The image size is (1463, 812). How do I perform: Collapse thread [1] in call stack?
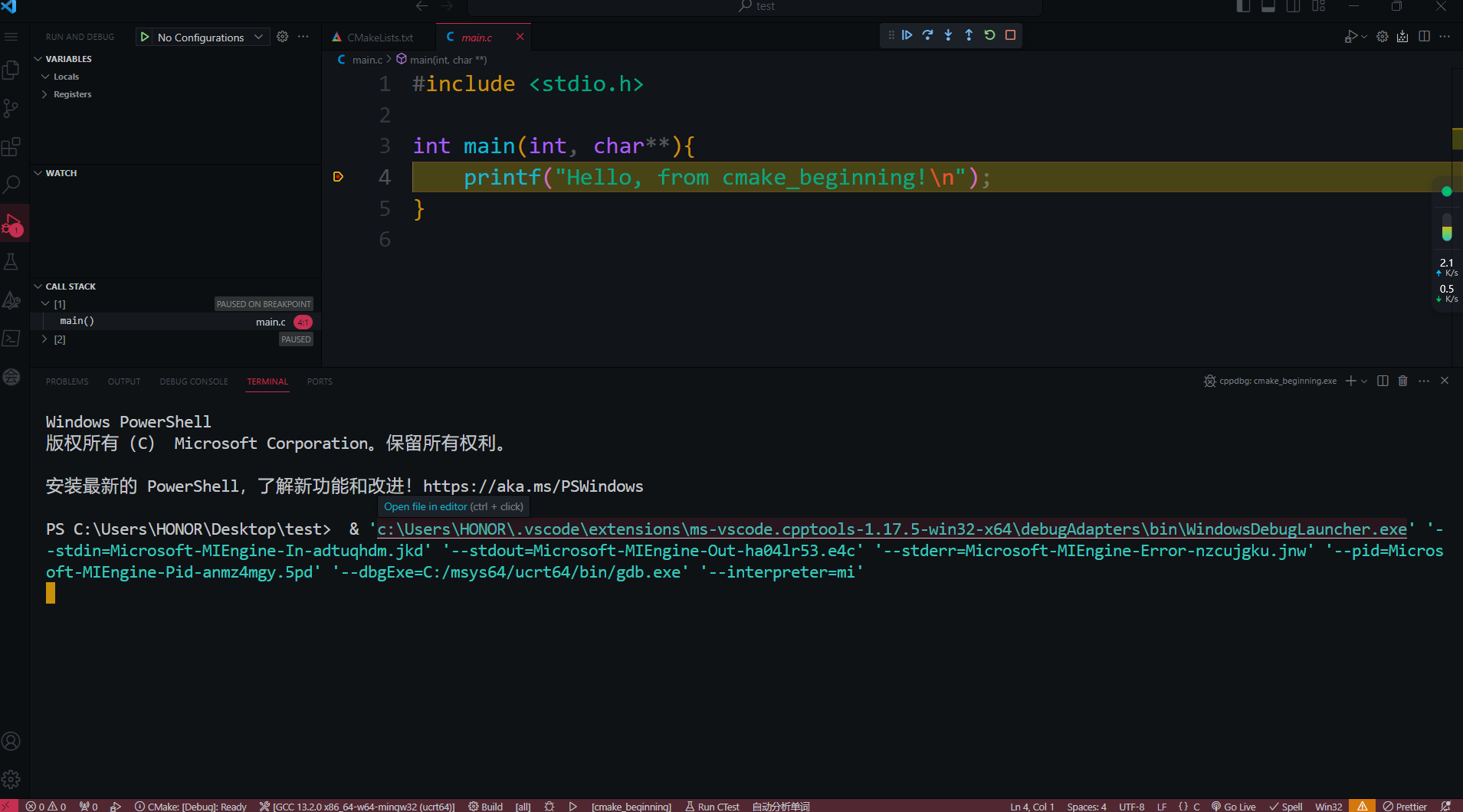(45, 304)
